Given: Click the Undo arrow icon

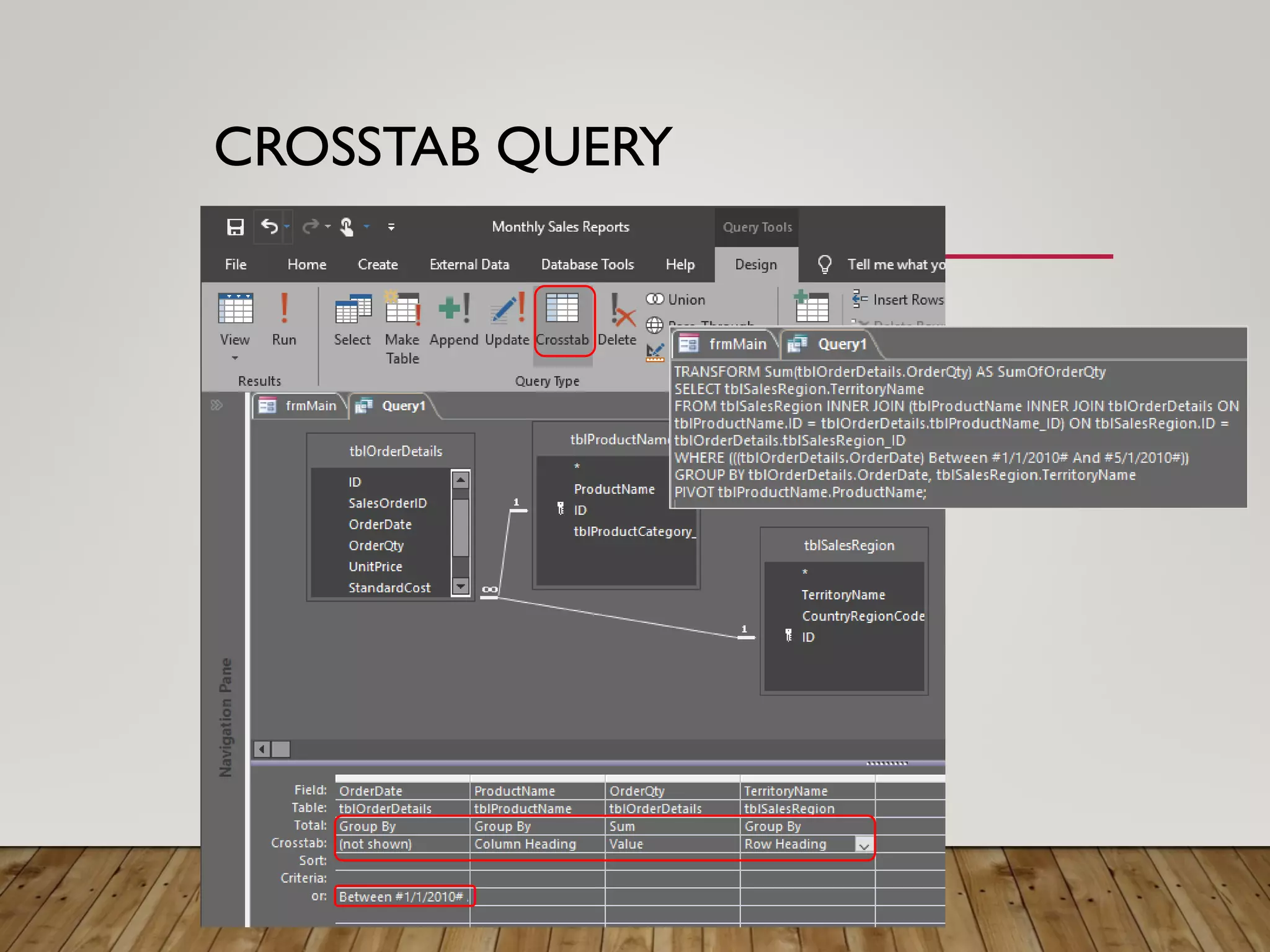Looking at the screenshot, I should pyautogui.click(x=269, y=226).
